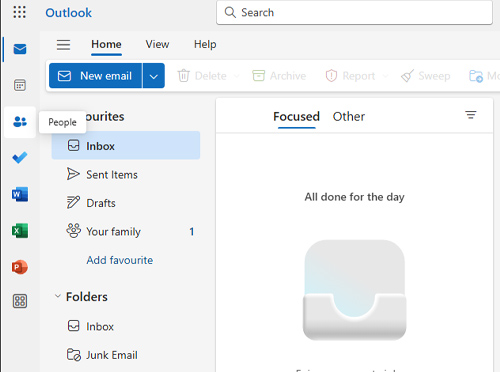Open the Drafts folder
500x372 pixels.
tap(126, 203)
